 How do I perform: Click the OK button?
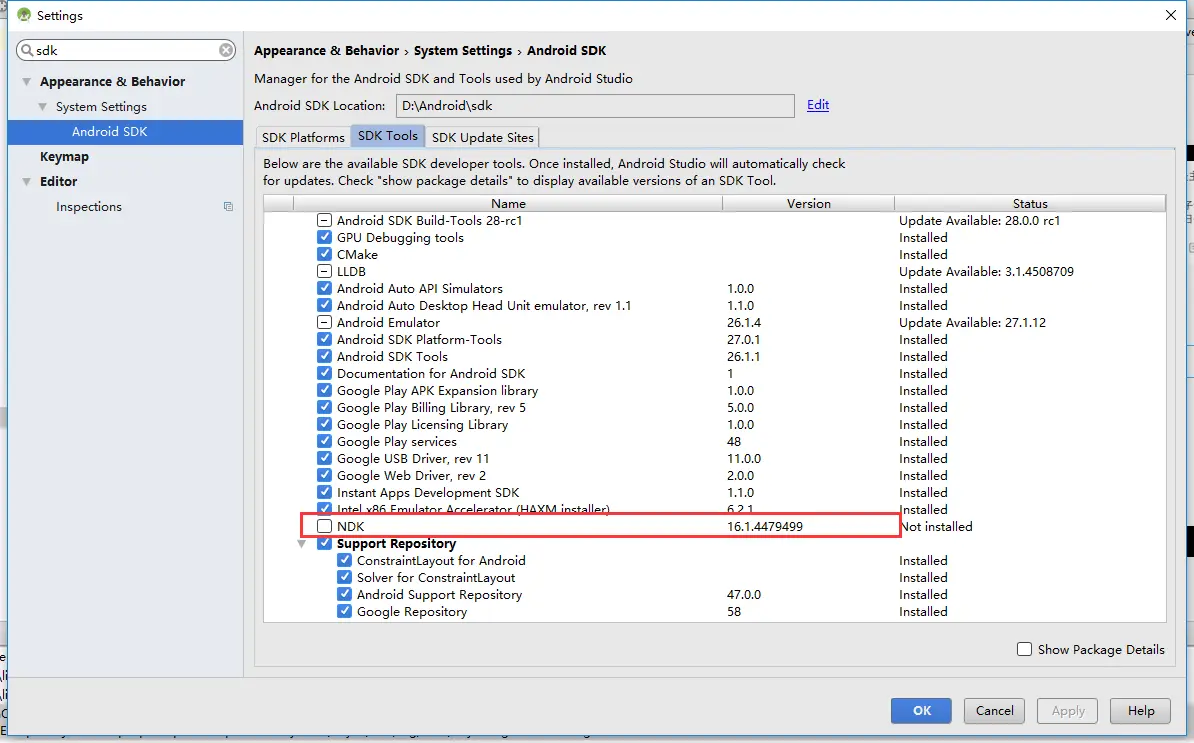tap(921, 710)
